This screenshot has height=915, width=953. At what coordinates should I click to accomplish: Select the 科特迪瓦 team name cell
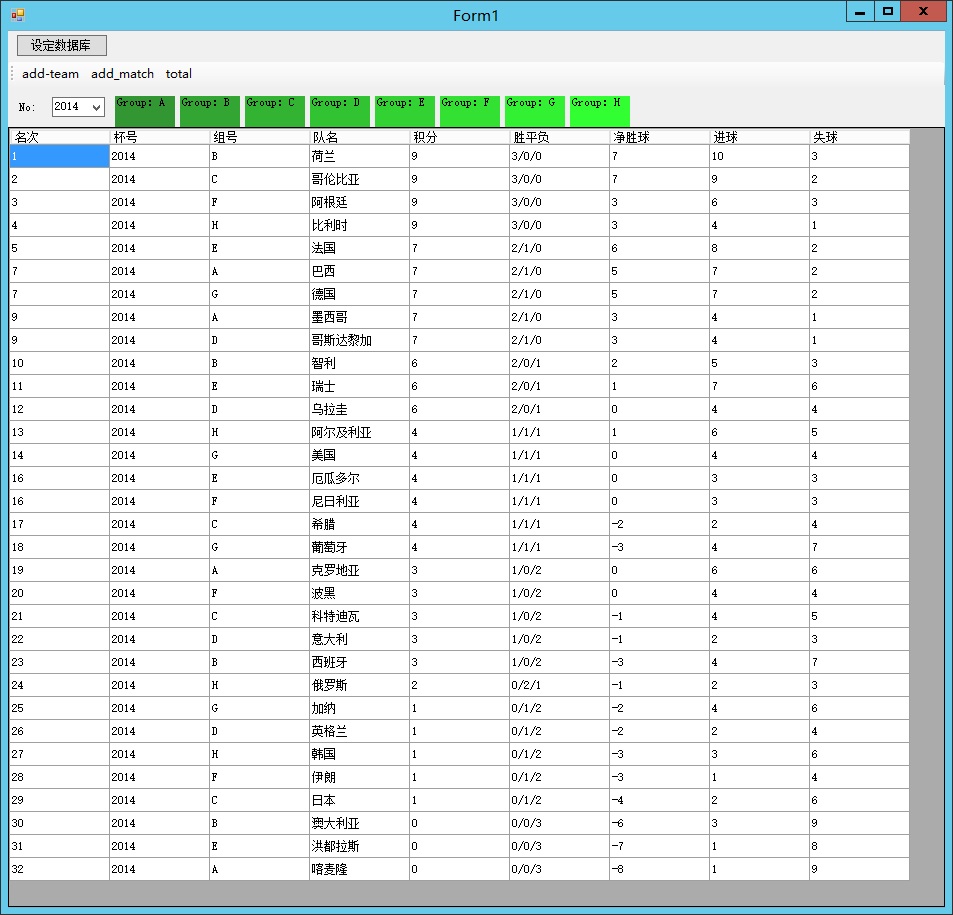(x=359, y=616)
